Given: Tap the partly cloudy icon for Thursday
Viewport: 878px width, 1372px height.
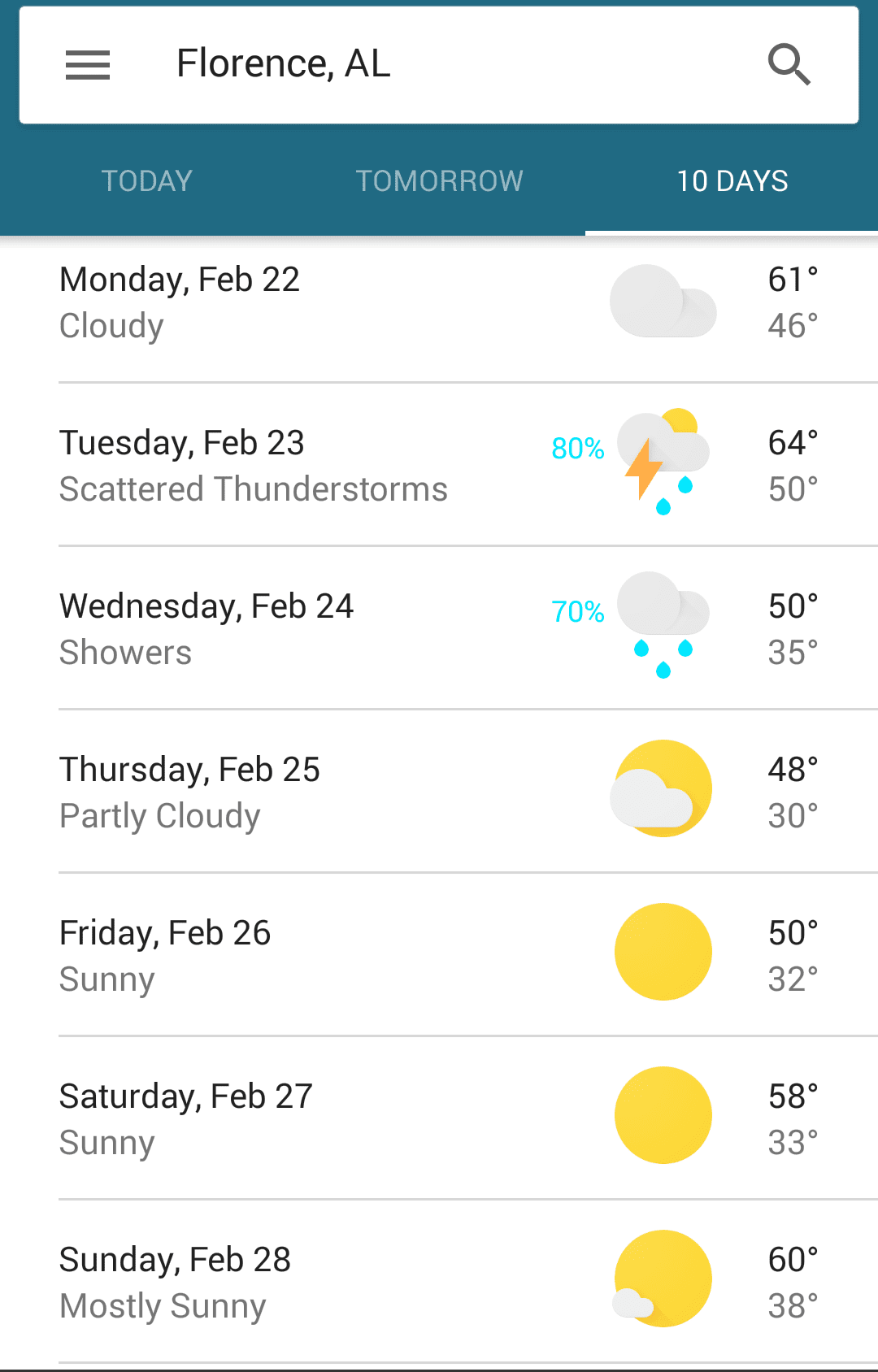Looking at the screenshot, I should [x=663, y=788].
